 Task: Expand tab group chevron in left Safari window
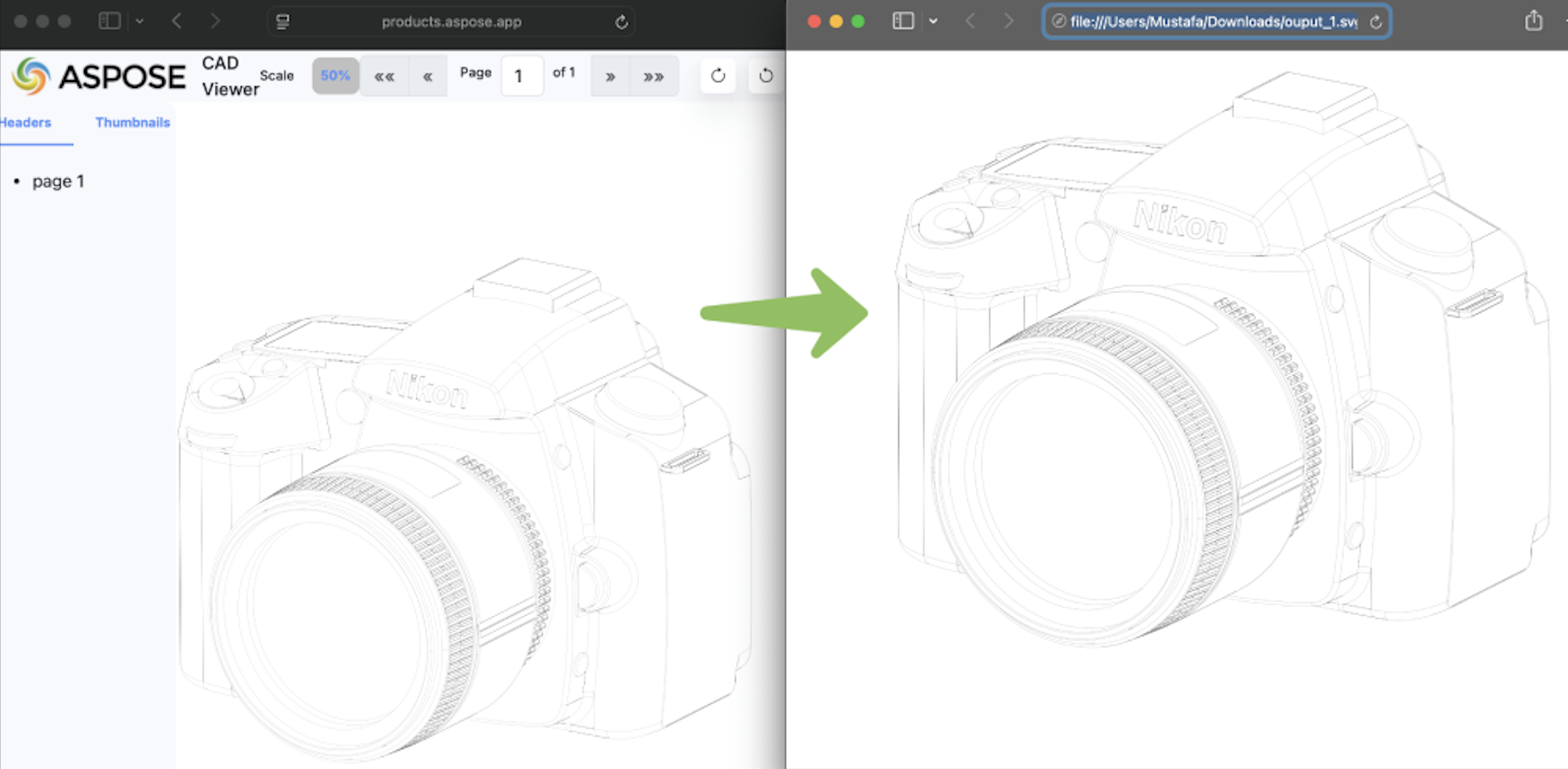pyautogui.click(x=140, y=21)
